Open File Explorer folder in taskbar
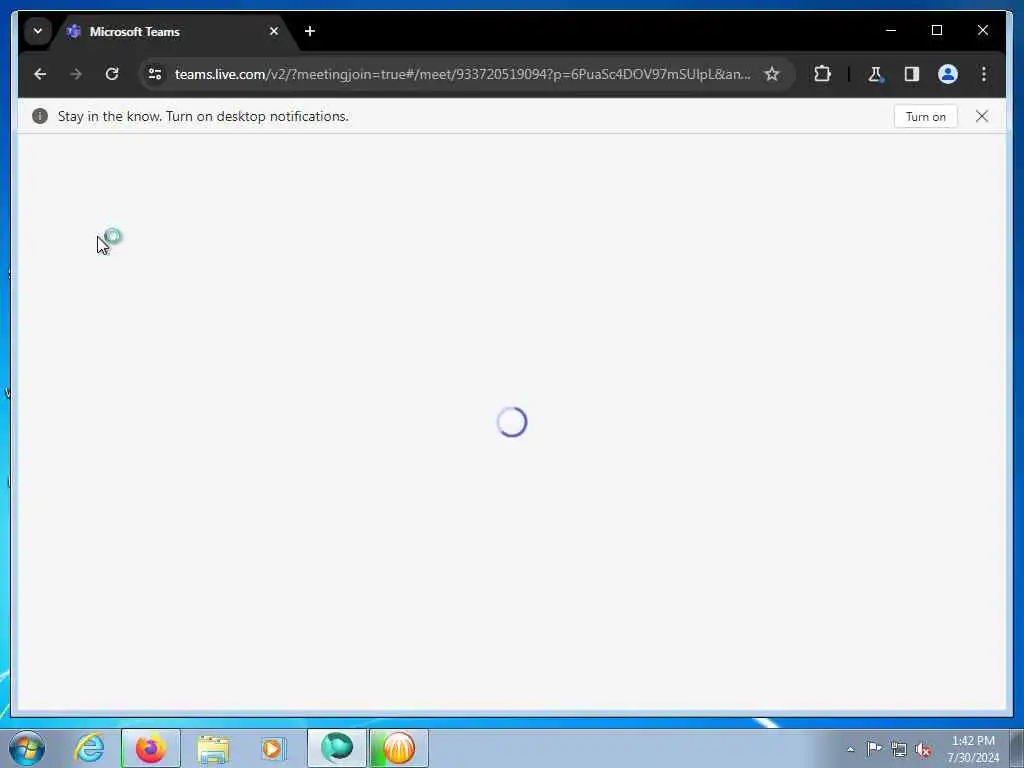 click(x=213, y=748)
